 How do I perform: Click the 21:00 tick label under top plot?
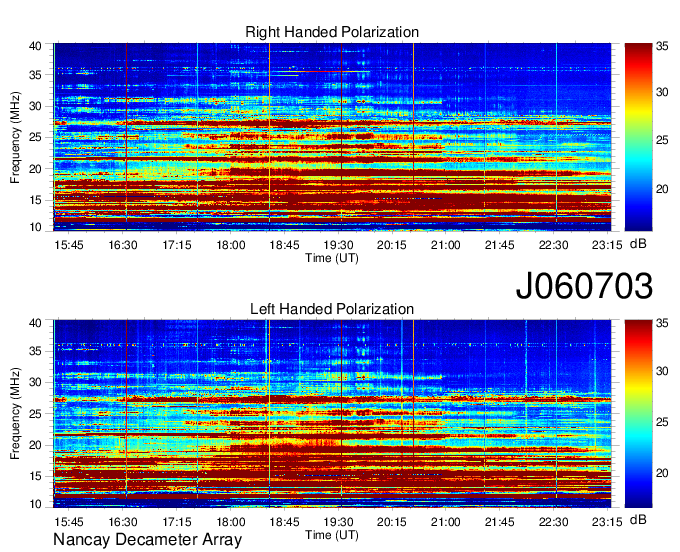tap(445, 245)
